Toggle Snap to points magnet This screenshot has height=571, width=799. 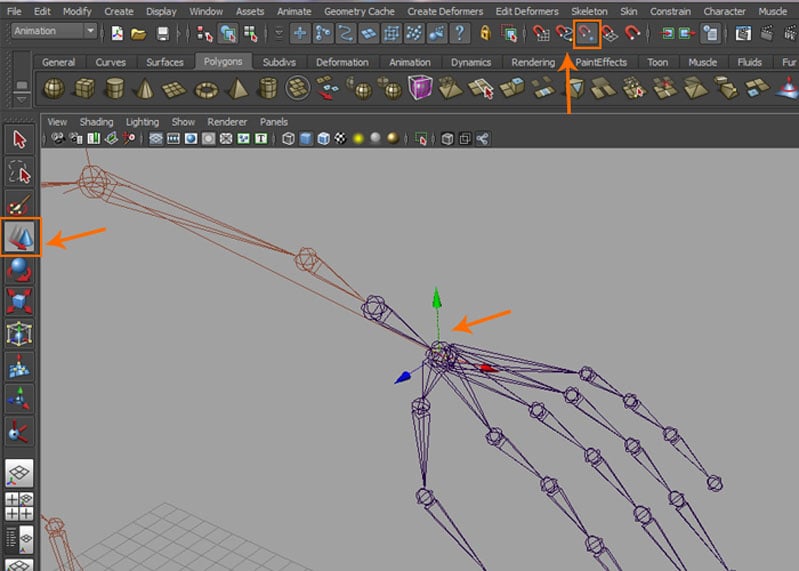pos(587,33)
